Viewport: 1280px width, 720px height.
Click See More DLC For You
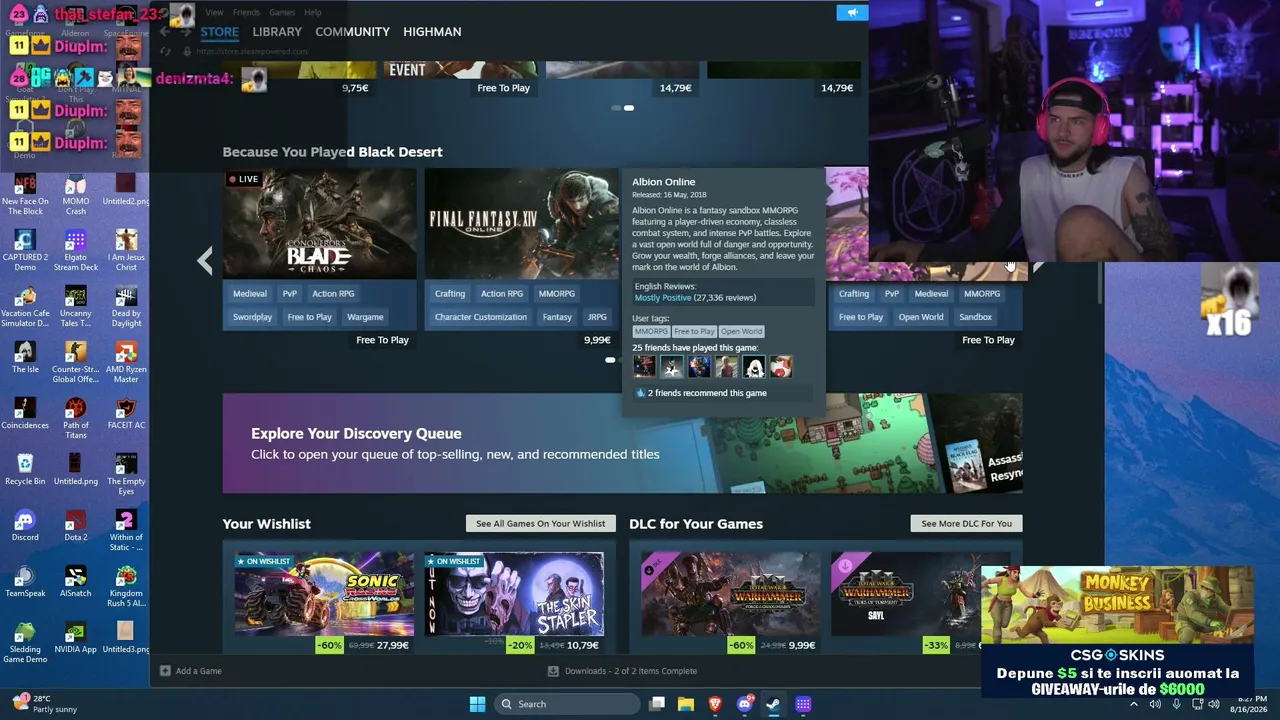click(x=966, y=523)
